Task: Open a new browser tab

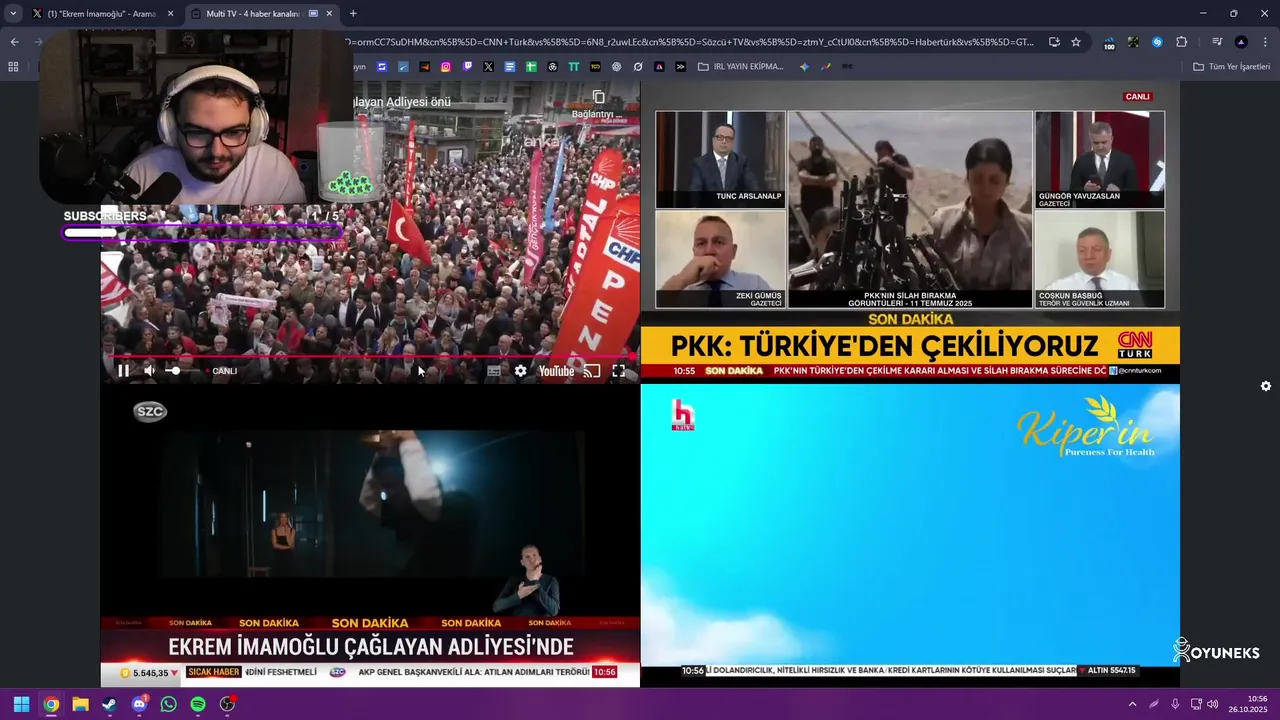Action: click(x=353, y=14)
